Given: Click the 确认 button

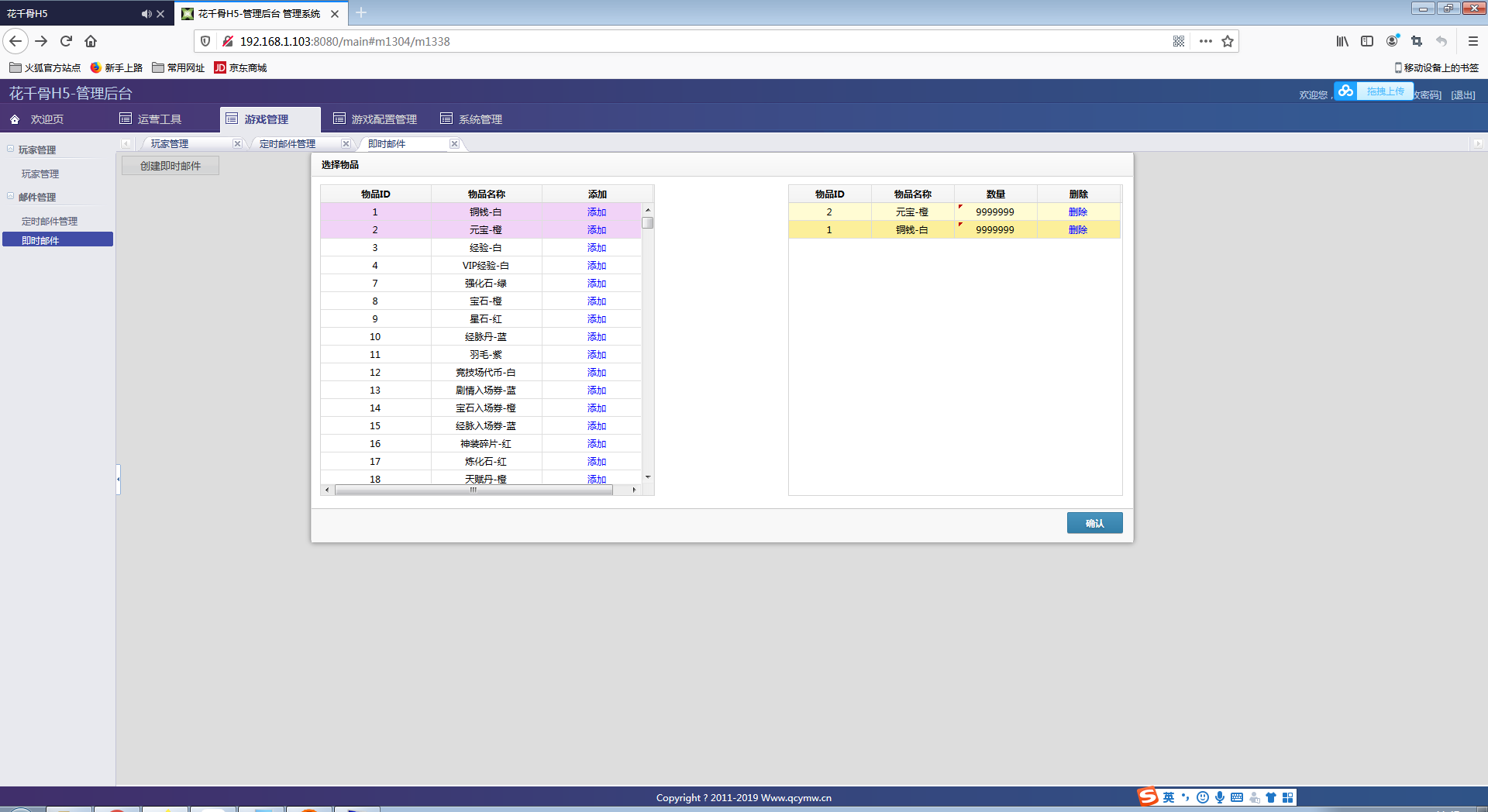Looking at the screenshot, I should [1094, 524].
